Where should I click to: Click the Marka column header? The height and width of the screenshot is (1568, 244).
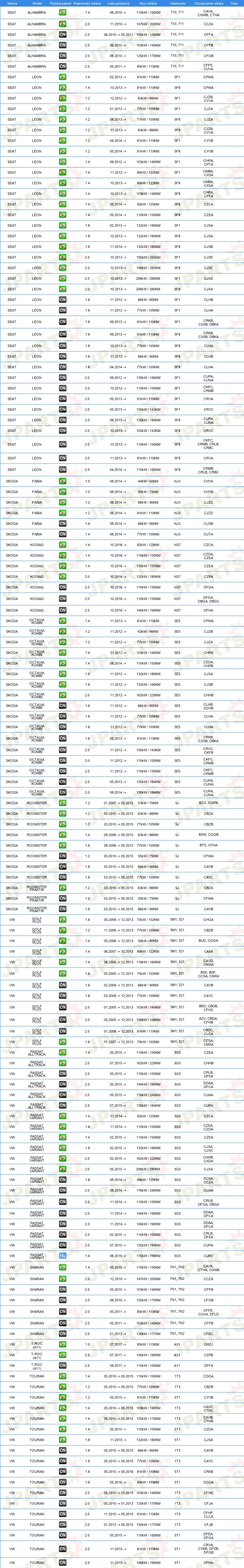pyautogui.click(x=12, y=3)
